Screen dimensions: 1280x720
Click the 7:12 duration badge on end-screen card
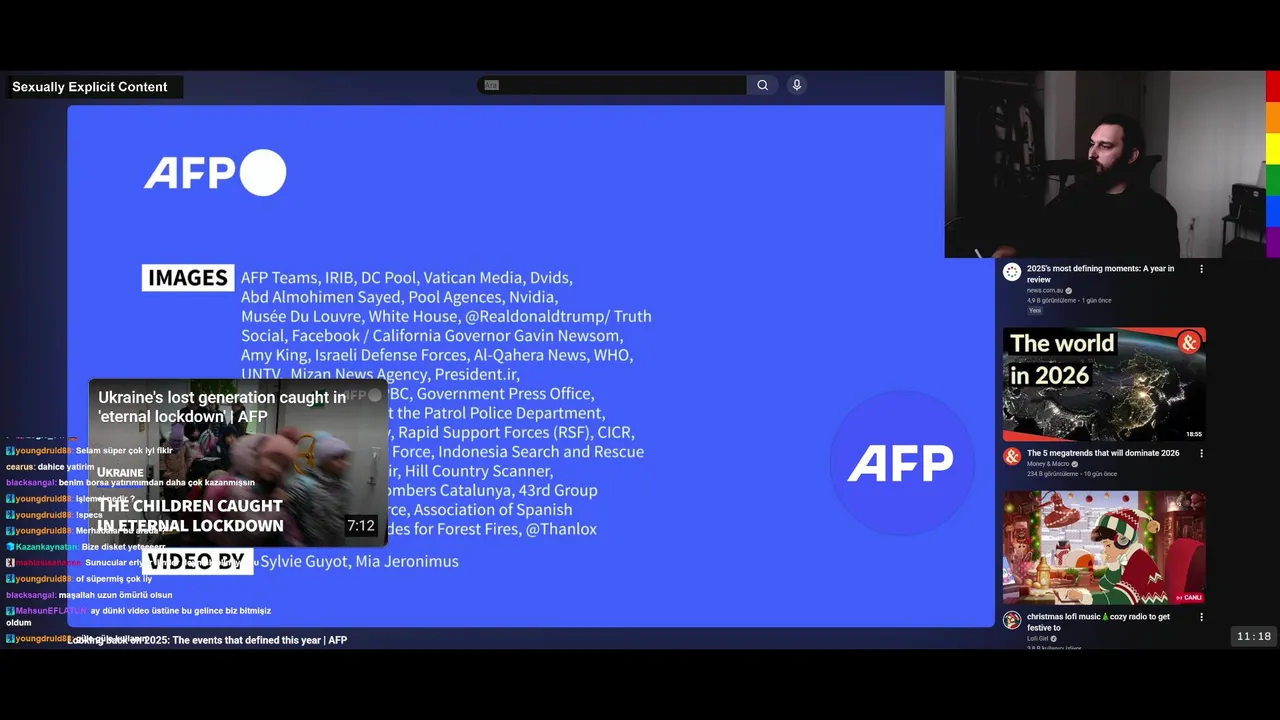coord(360,526)
